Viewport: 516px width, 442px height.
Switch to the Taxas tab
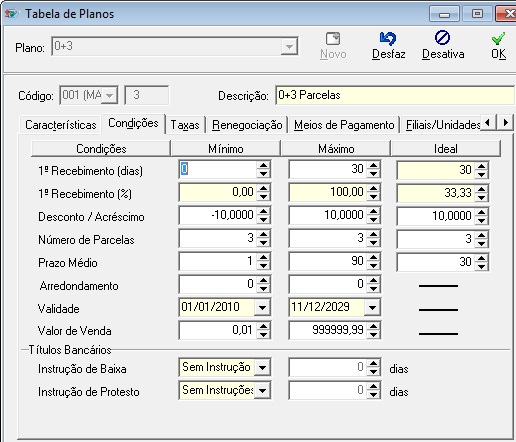(x=185, y=125)
